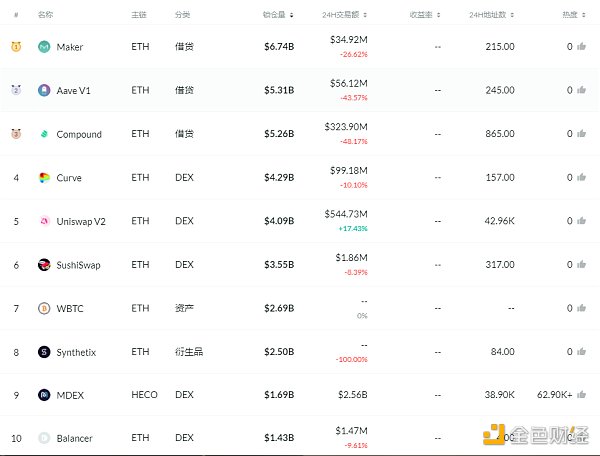This screenshot has width=600, height=456.
Task: Sort by the 锁仓量 column arrow
Action: 297,16
